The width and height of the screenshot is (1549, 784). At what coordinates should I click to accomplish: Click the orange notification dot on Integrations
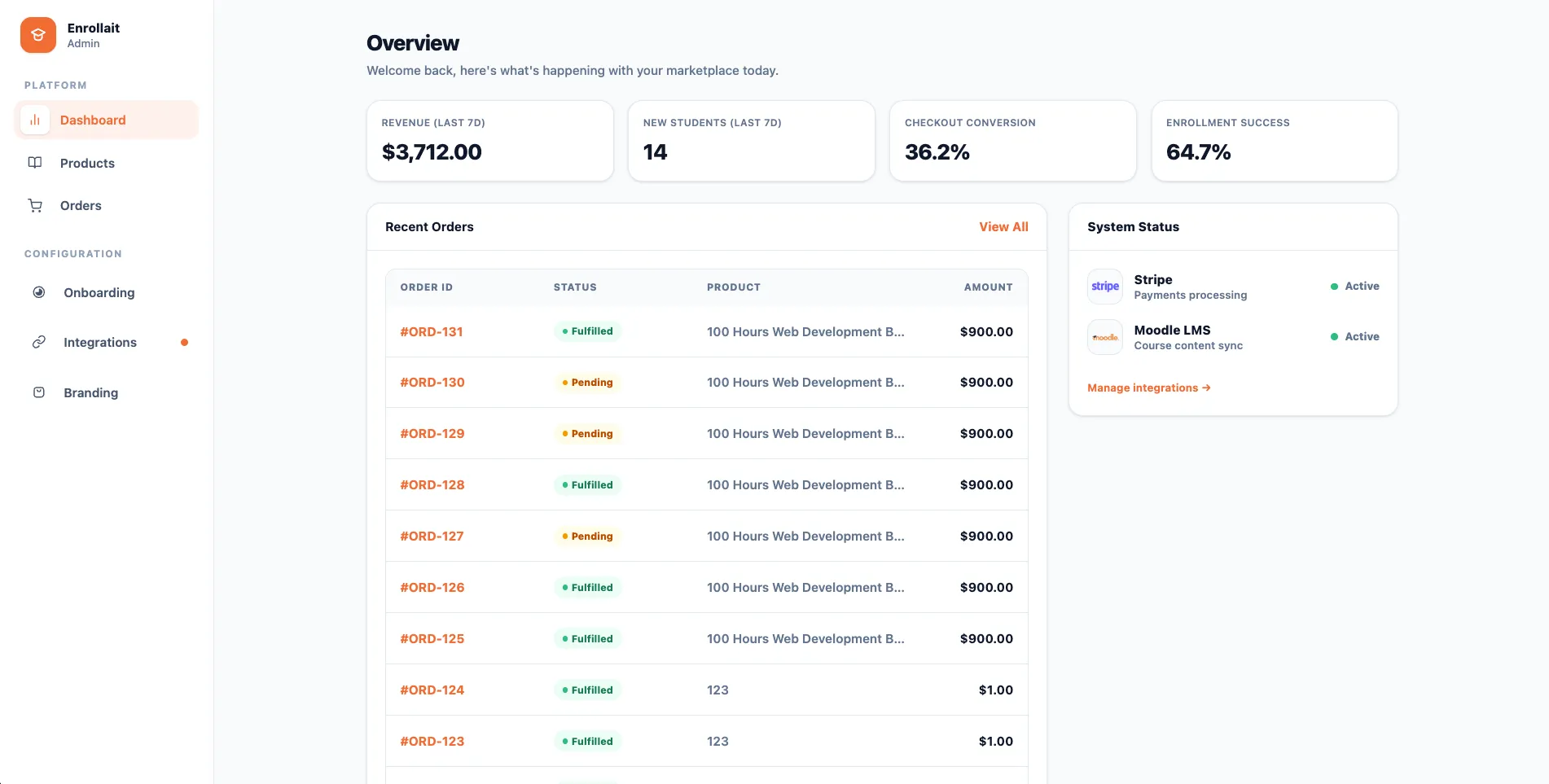point(184,342)
